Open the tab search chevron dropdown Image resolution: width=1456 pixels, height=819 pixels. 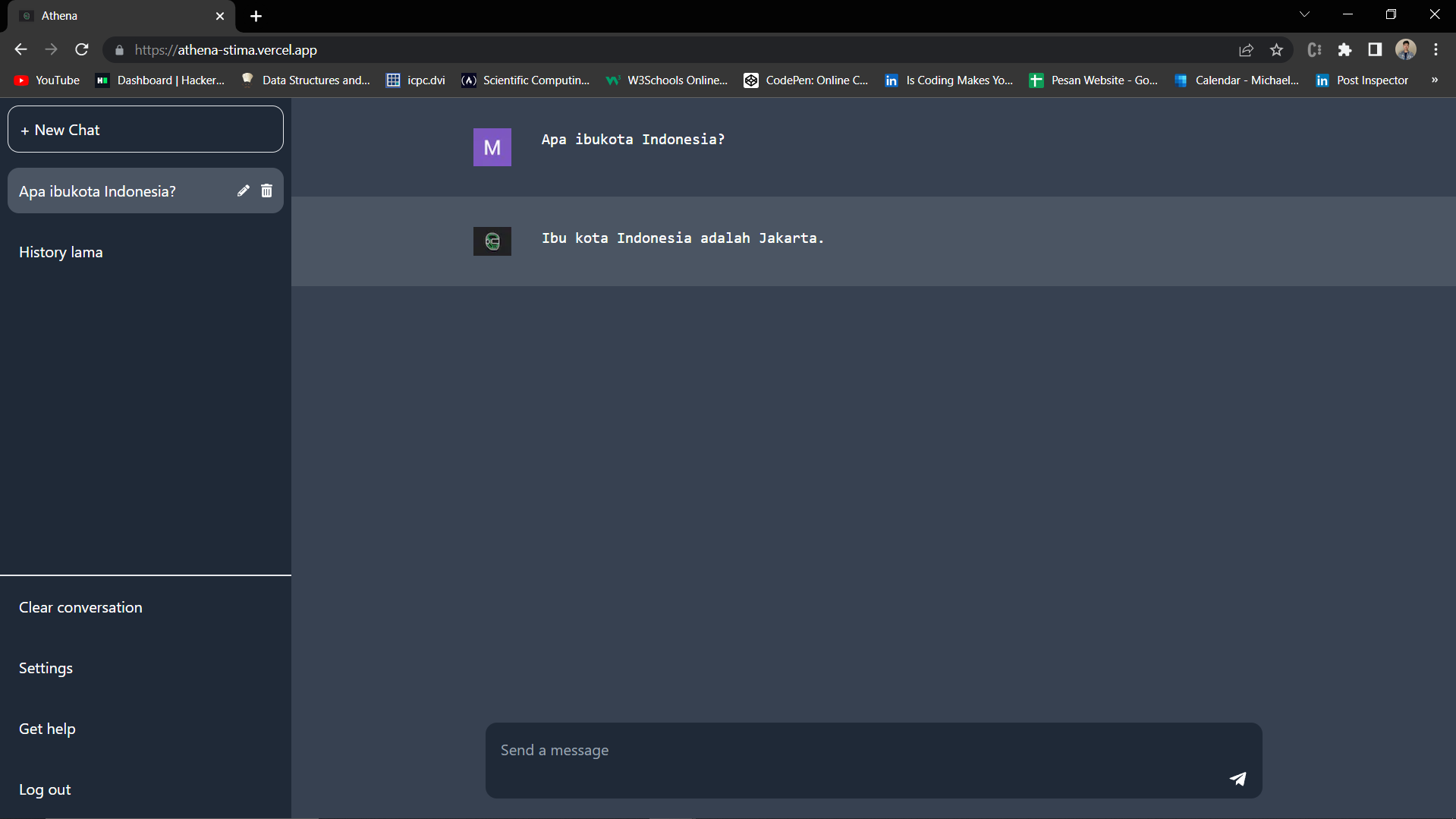[x=1304, y=14]
